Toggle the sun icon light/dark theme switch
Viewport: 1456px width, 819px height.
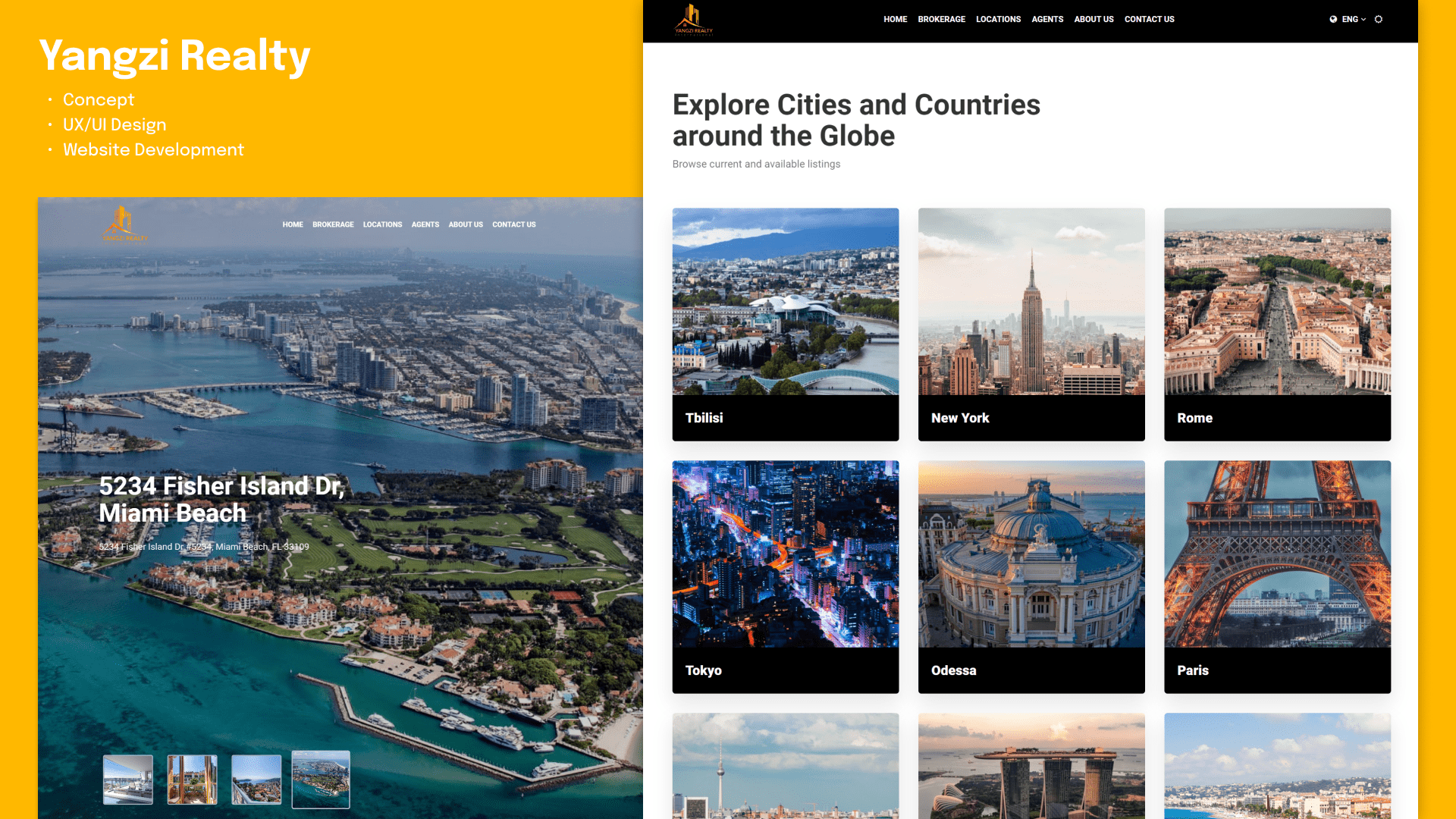[1379, 20]
